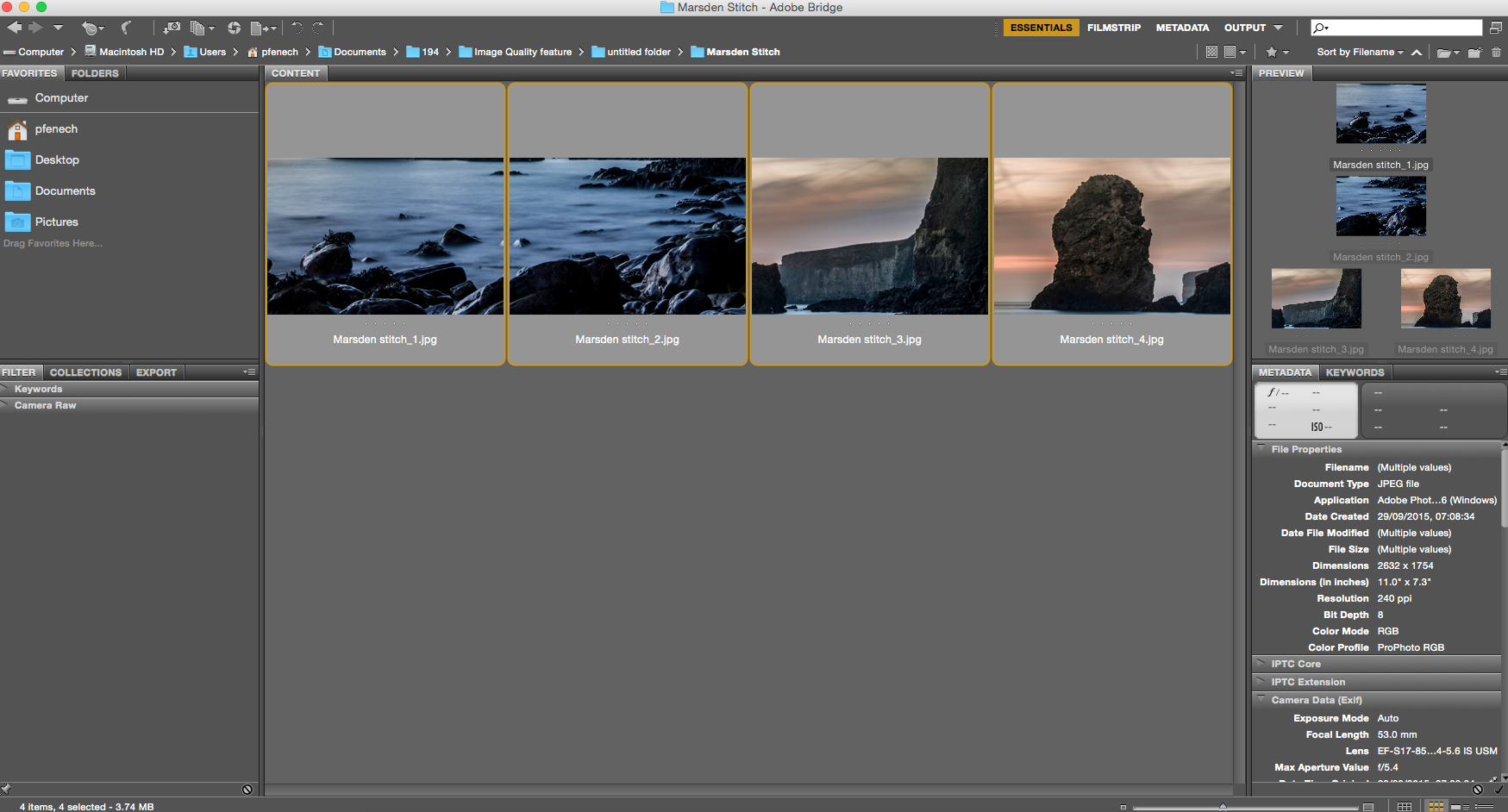Switch to view content as list

click(x=1483, y=807)
